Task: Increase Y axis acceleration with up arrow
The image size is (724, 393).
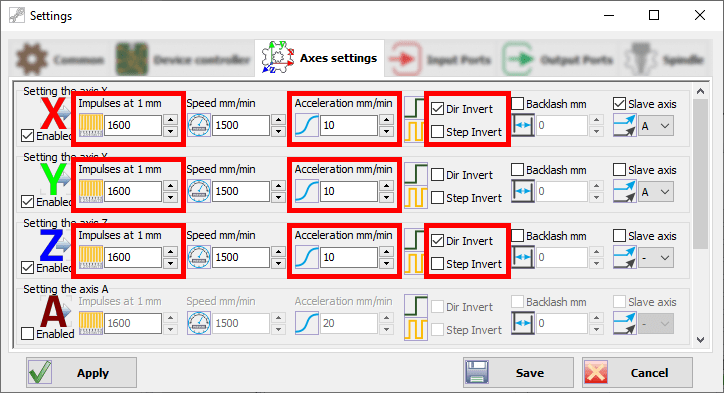Action: [x=386, y=186]
